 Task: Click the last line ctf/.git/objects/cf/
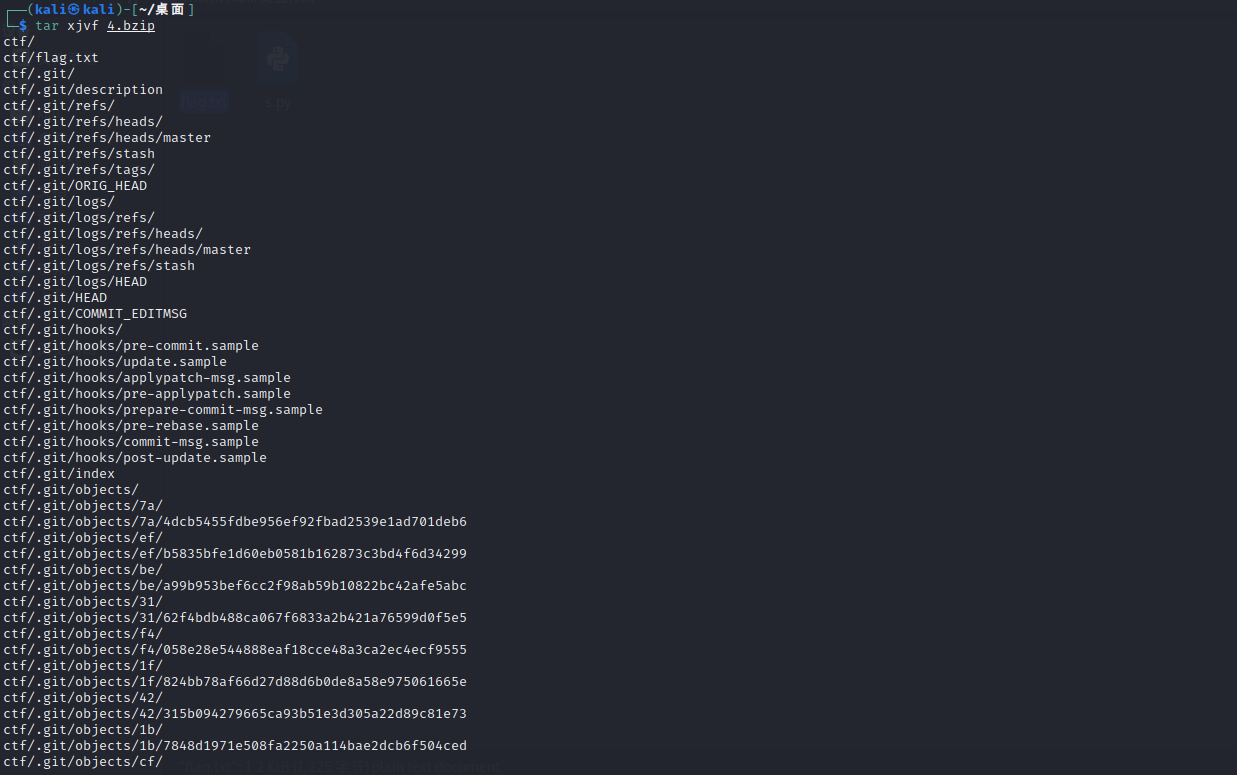point(83,762)
